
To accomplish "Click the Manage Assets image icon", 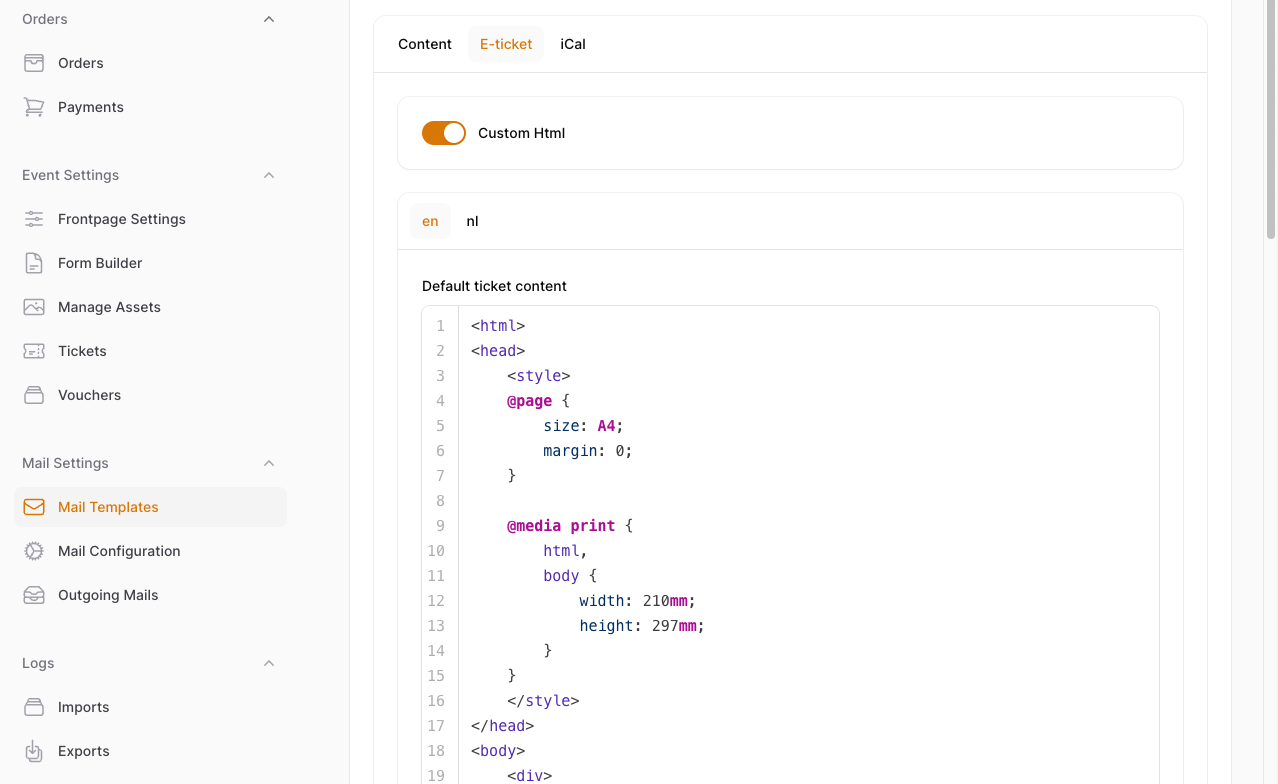I will click(x=34, y=307).
